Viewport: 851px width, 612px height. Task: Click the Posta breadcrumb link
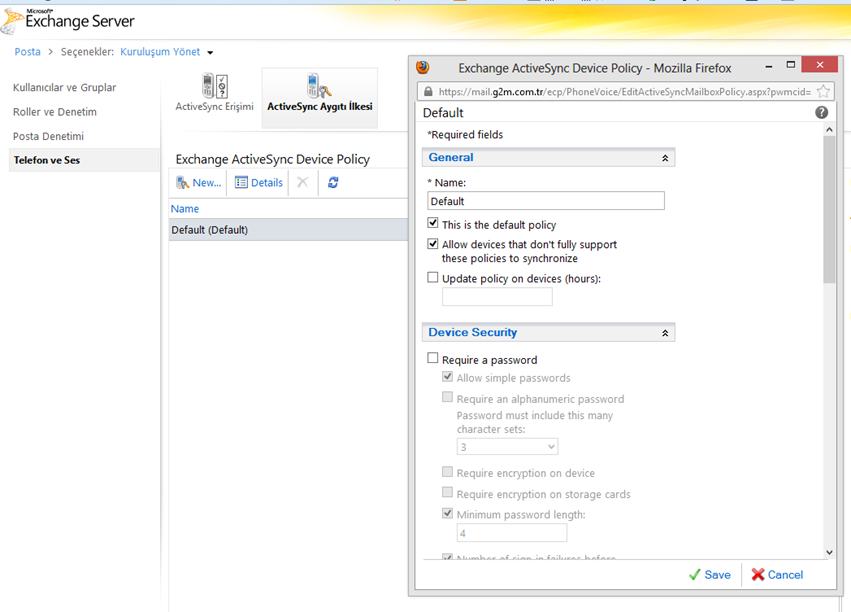(28, 52)
